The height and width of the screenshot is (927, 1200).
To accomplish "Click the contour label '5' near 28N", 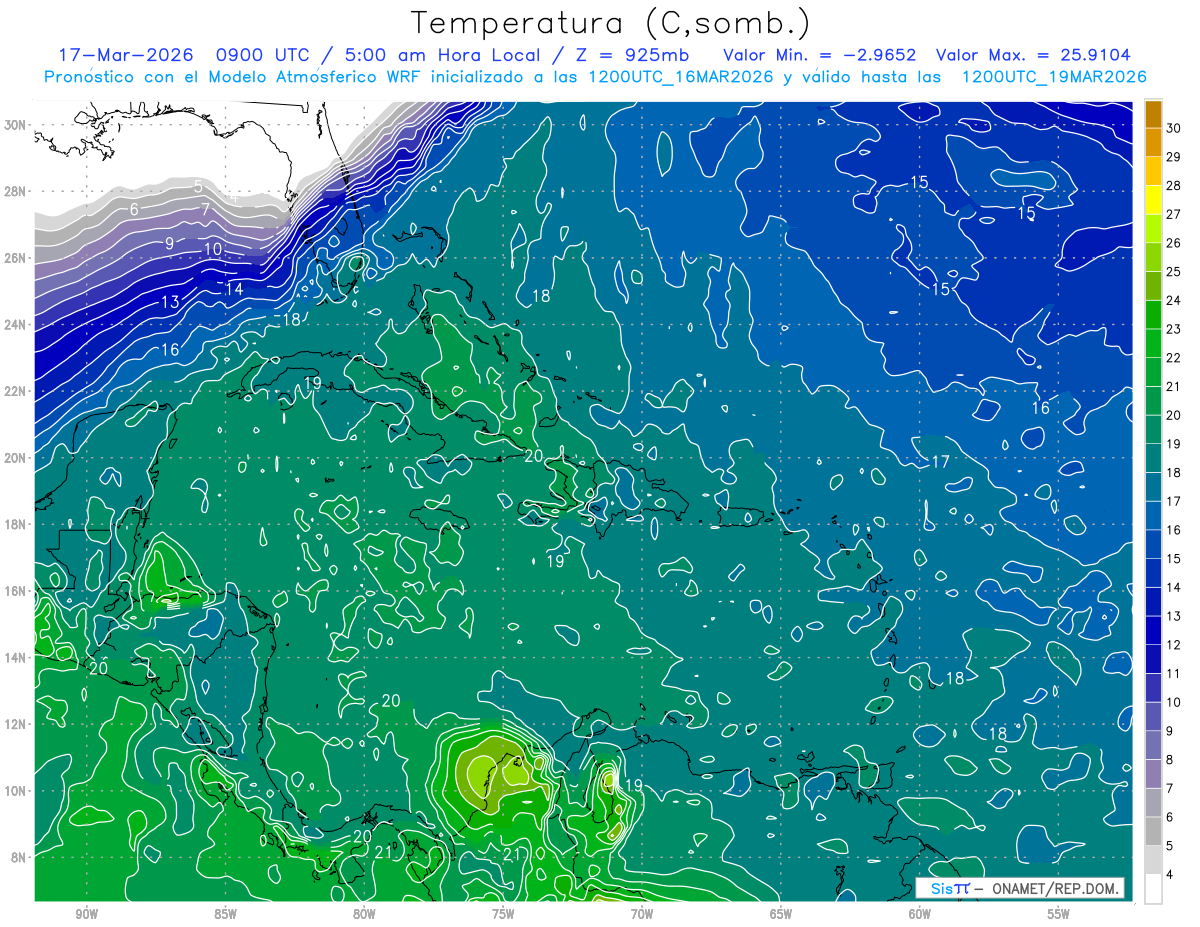I will click(198, 186).
